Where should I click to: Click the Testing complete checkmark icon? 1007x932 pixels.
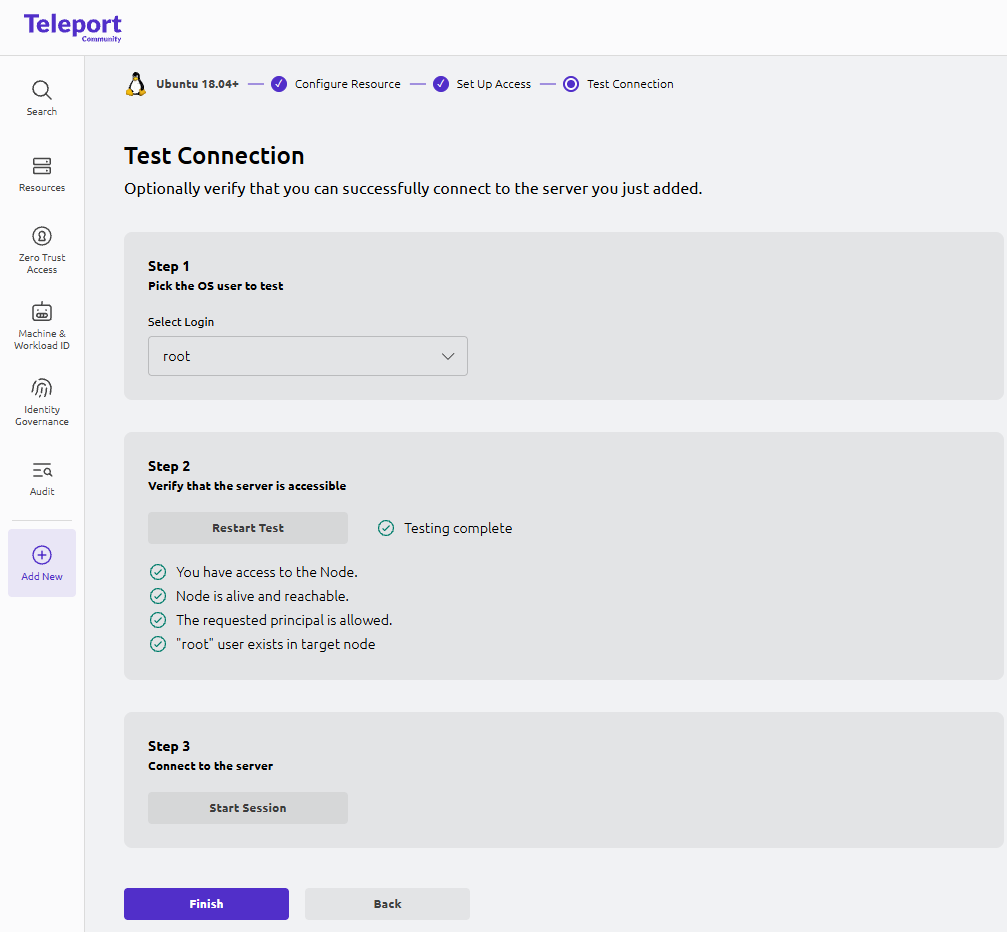(x=386, y=528)
